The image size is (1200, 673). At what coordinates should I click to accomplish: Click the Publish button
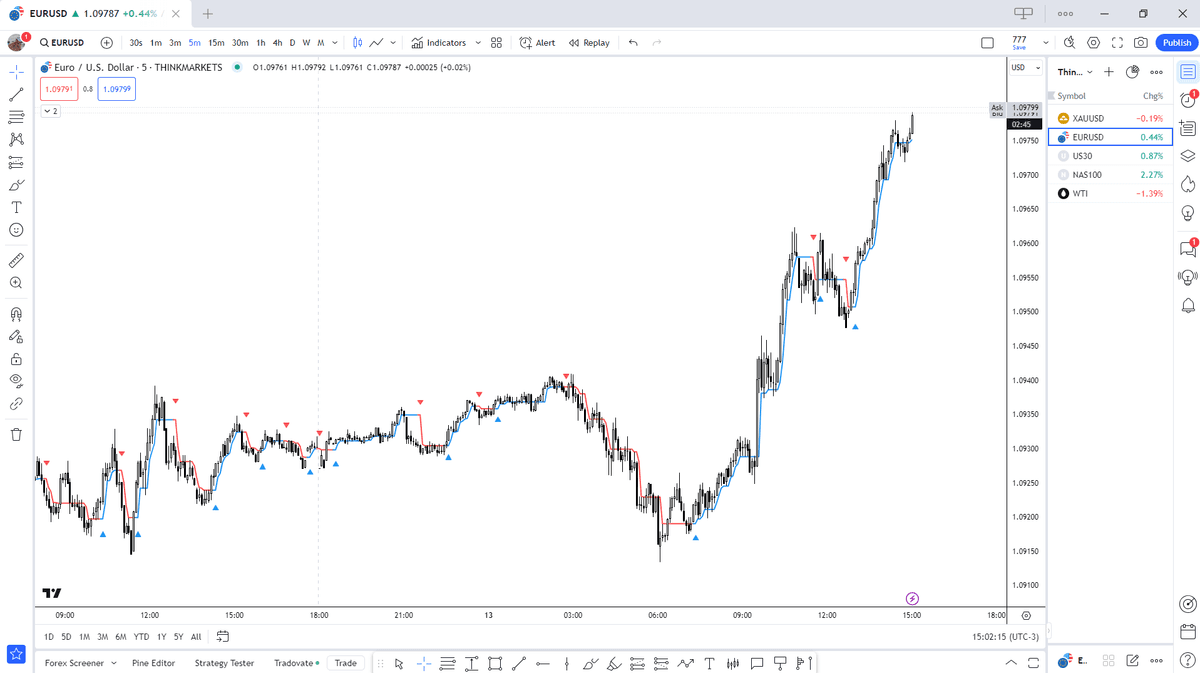(1176, 43)
